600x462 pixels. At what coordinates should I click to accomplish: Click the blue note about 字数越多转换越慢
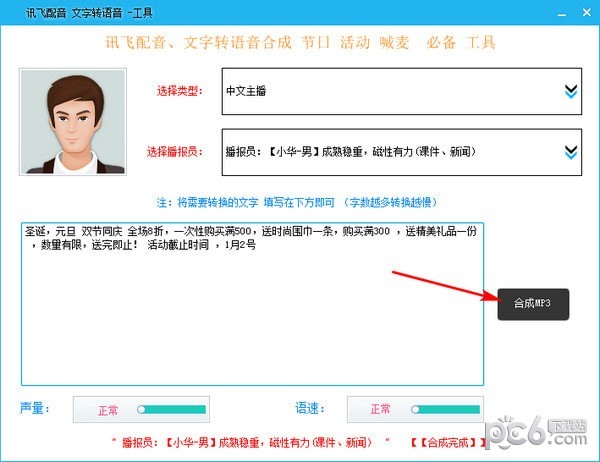pos(297,202)
